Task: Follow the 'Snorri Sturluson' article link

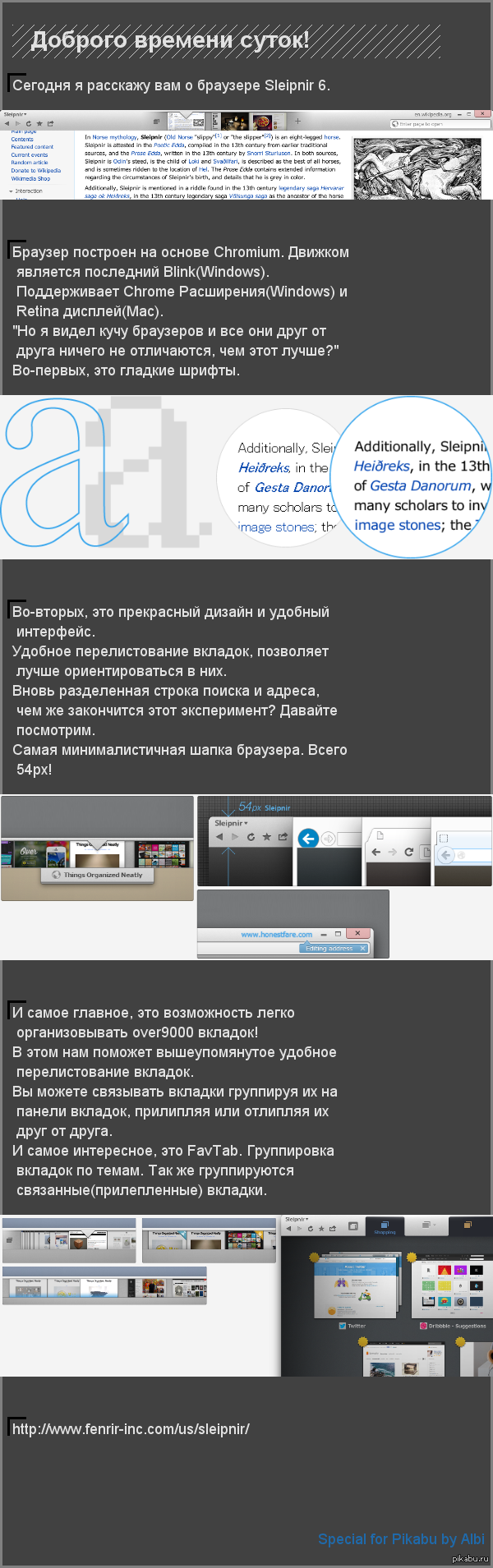Action: (x=269, y=153)
